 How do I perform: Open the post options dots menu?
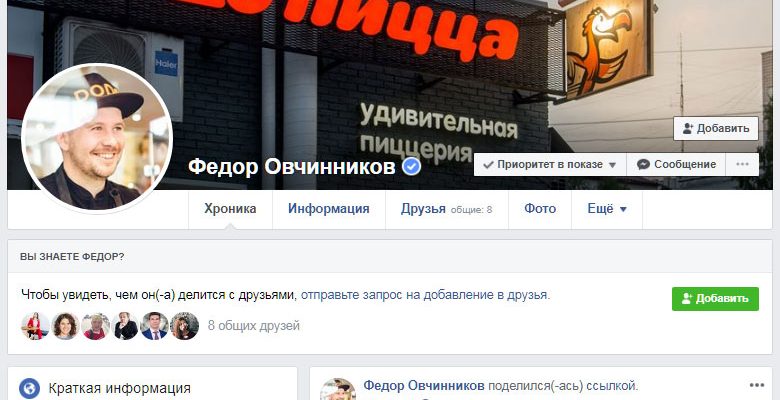[757, 385]
